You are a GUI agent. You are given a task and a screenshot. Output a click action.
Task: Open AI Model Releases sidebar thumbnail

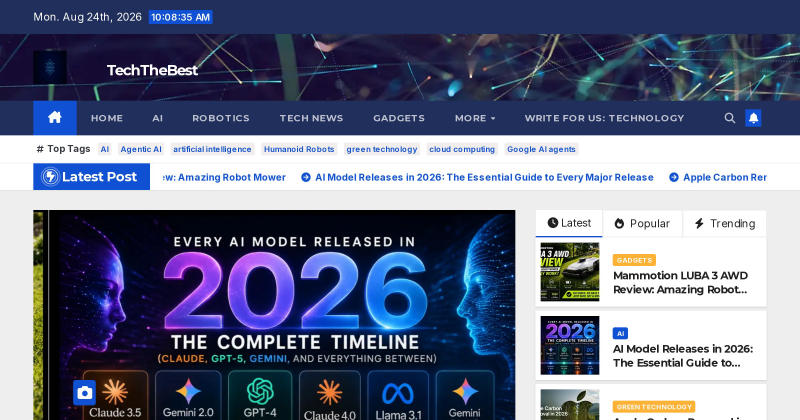click(x=570, y=345)
